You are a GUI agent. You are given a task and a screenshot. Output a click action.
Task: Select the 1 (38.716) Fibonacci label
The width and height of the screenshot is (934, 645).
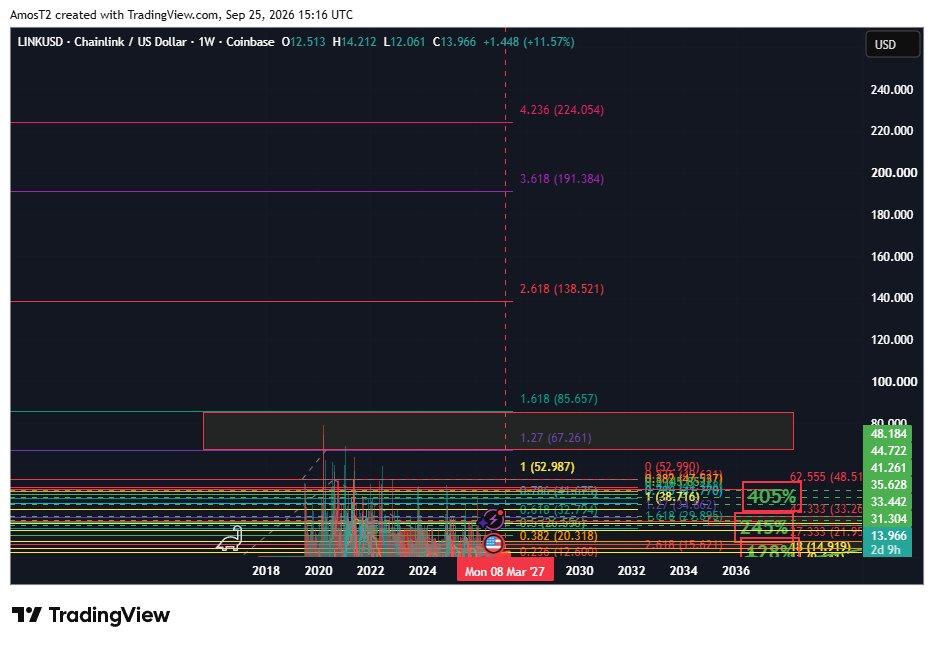coord(673,496)
